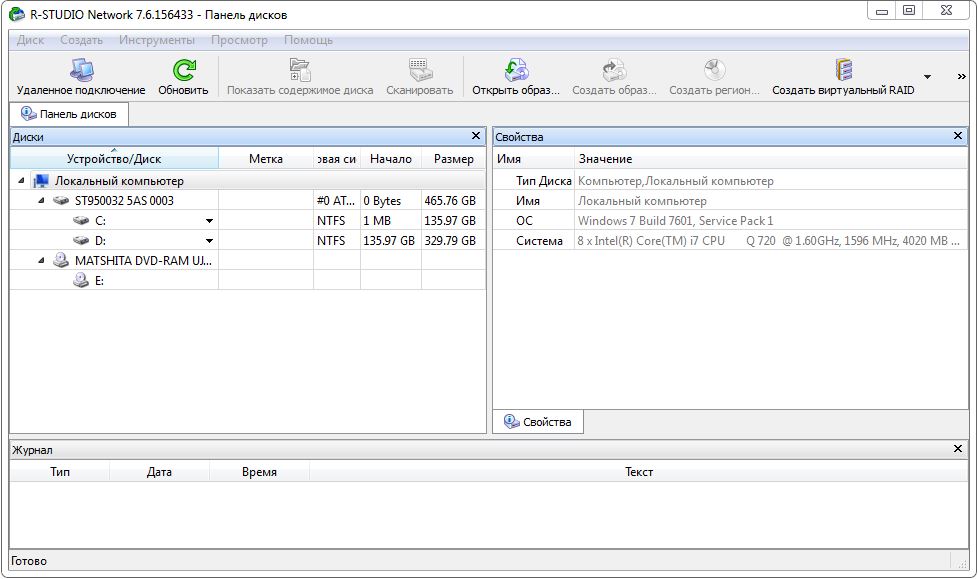Sort by Устройство/Диск column header
The image size is (978, 579).
[114, 158]
